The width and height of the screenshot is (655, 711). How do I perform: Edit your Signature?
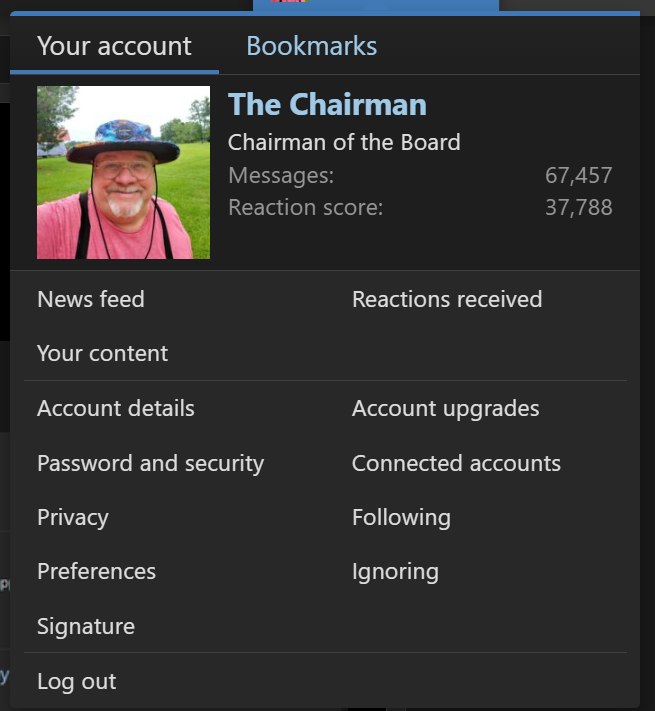tap(86, 626)
